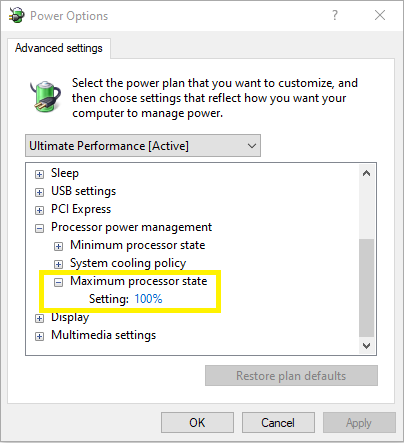Click the help question mark icon
This screenshot has height=443, width=404.
pyautogui.click(x=335, y=15)
